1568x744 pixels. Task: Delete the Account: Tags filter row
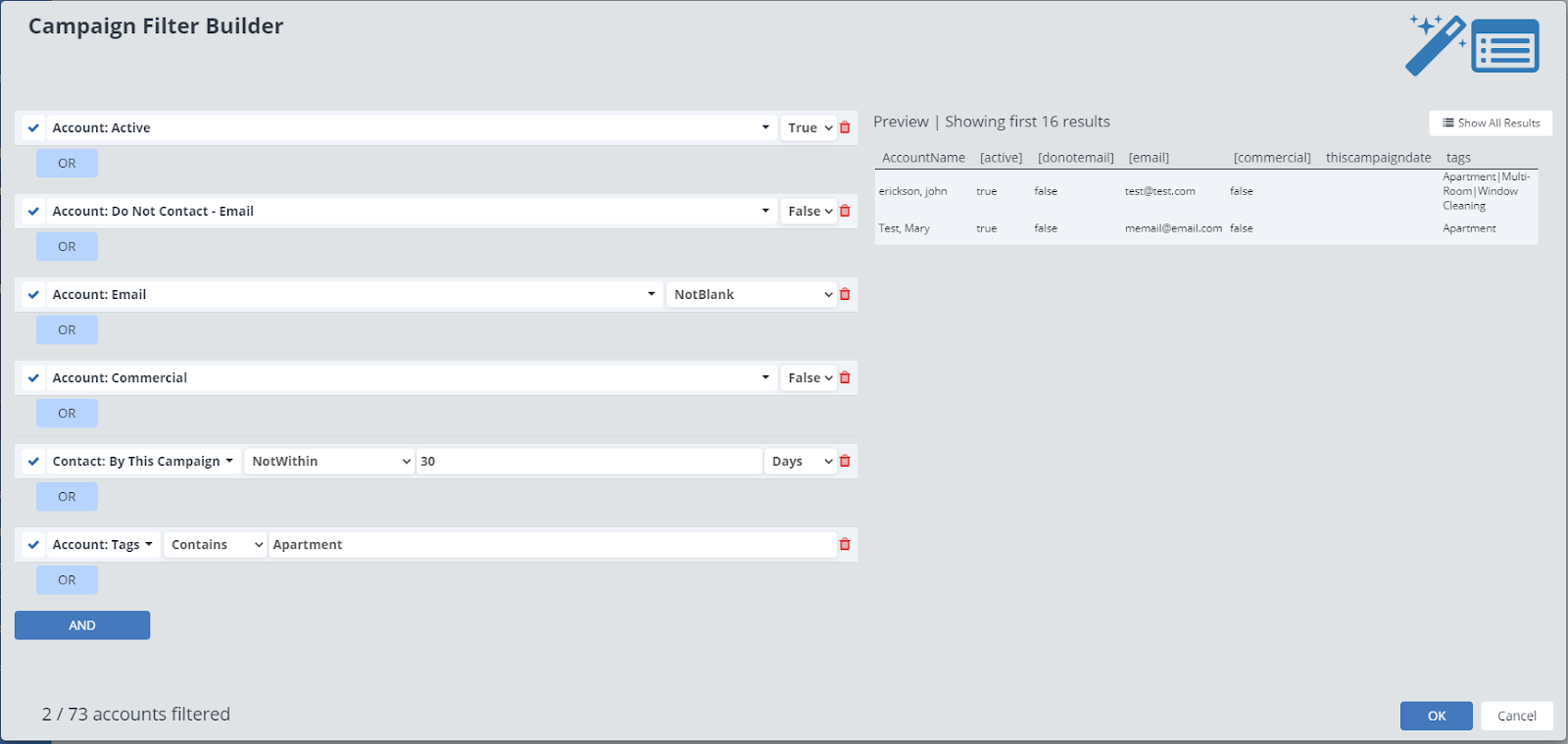tap(845, 544)
